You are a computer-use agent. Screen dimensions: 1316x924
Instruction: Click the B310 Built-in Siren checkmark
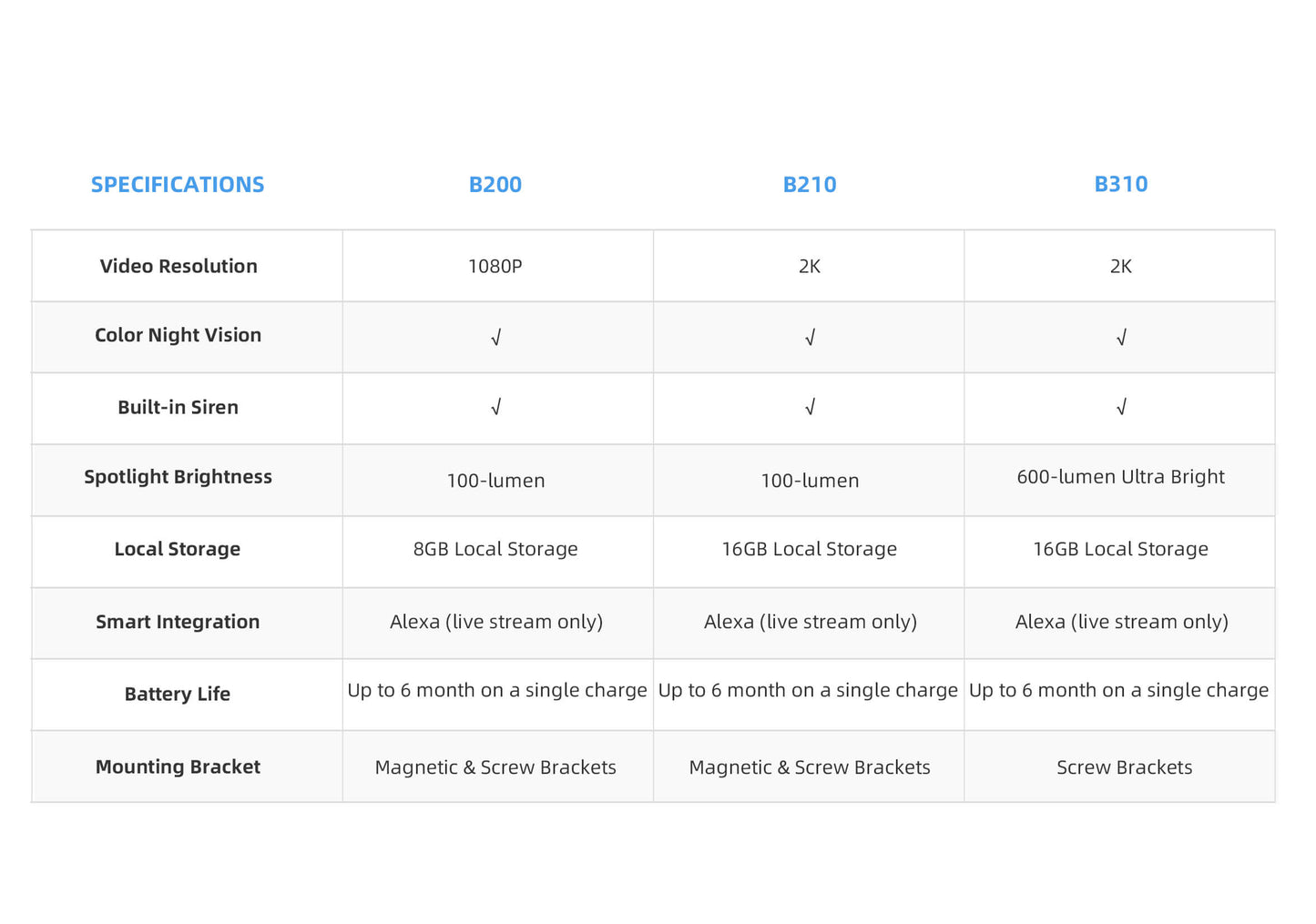point(1121,408)
